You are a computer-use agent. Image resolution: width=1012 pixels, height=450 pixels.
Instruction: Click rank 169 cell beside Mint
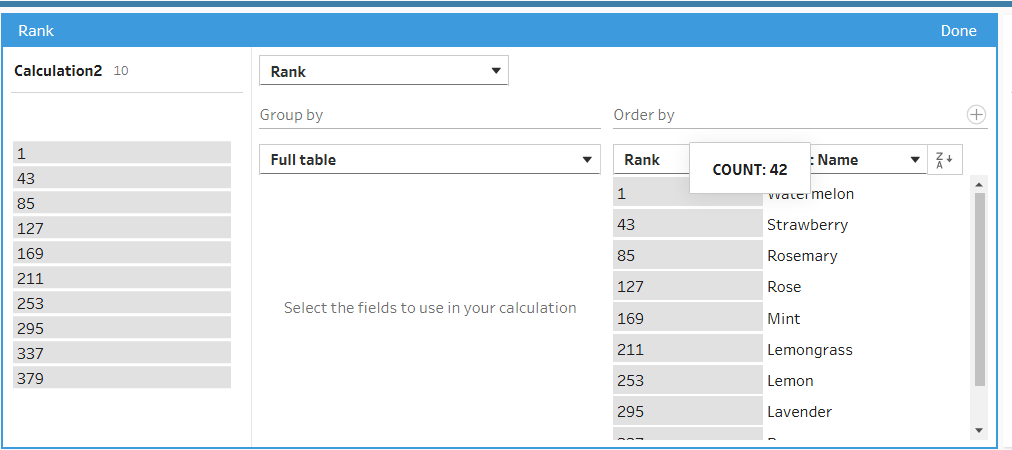[687, 318]
